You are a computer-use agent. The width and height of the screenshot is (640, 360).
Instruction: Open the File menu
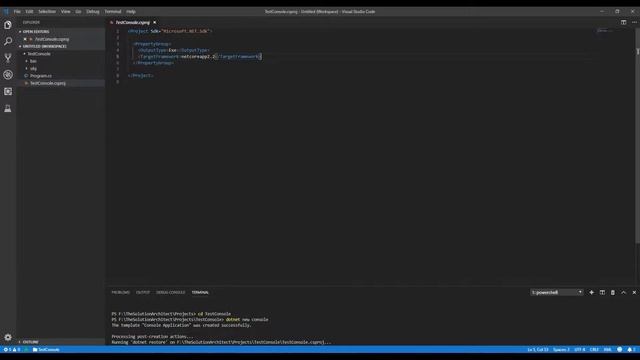tap(17, 11)
